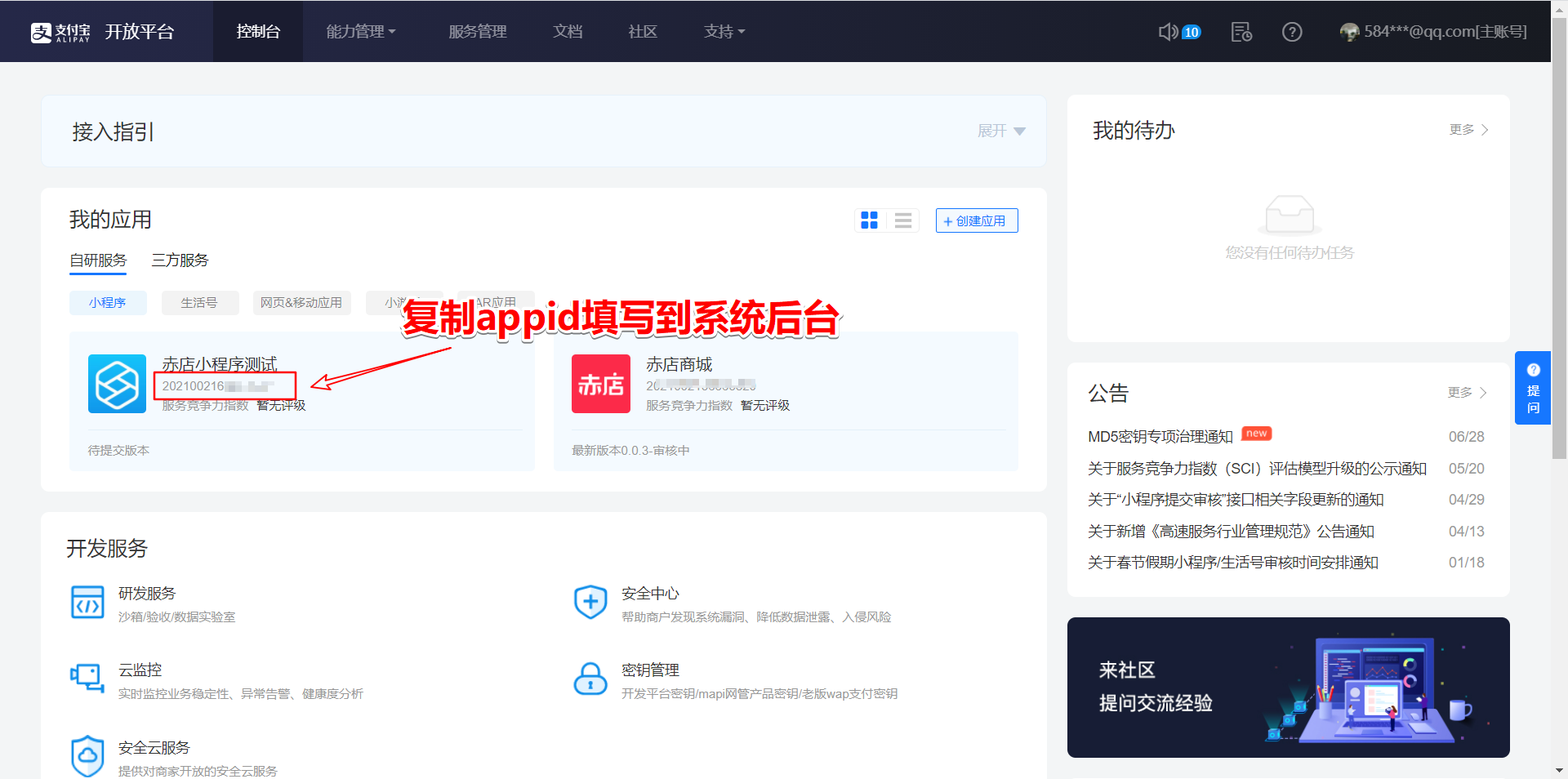Open the 赤店小程序测试 app name link

(220, 363)
